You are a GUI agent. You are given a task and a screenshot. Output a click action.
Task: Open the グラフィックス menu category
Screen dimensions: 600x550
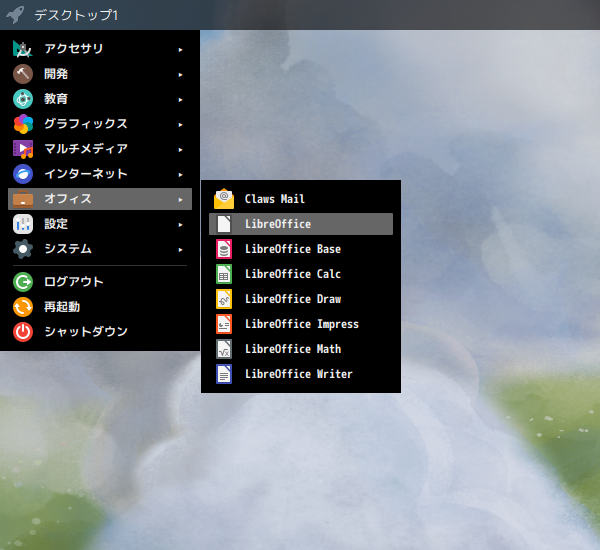(x=100, y=124)
